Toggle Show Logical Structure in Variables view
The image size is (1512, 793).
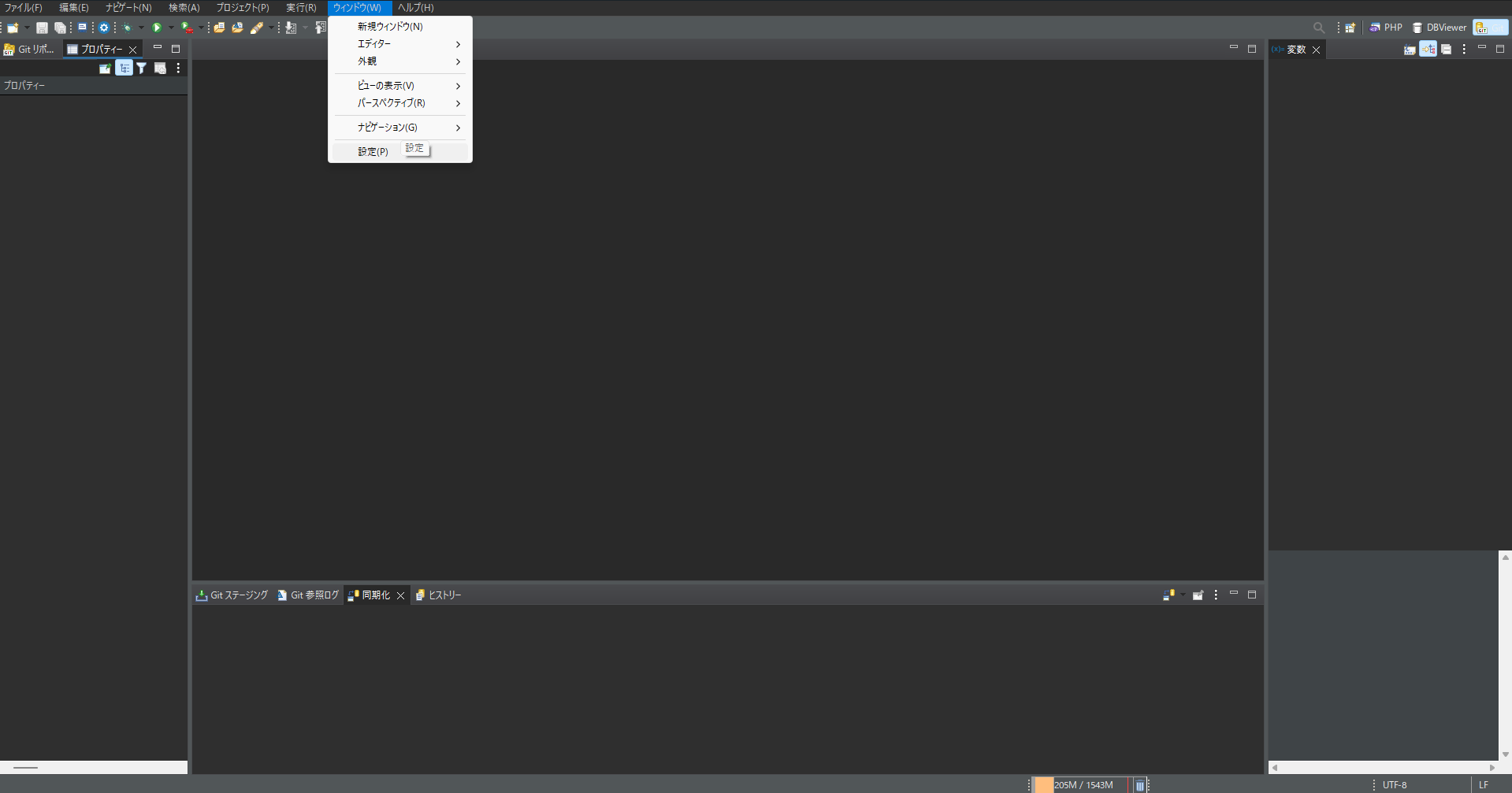coord(1428,50)
